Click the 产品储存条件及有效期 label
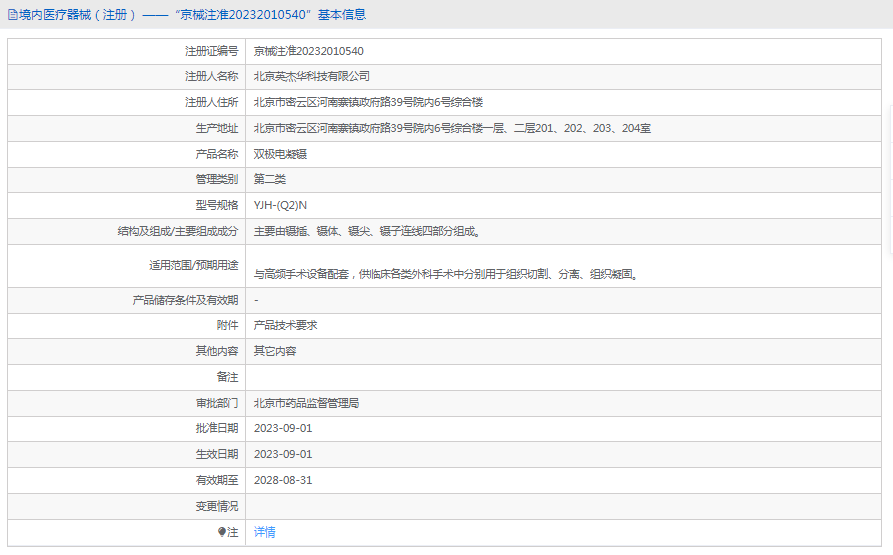Image resolution: width=893 pixels, height=555 pixels. pos(186,301)
